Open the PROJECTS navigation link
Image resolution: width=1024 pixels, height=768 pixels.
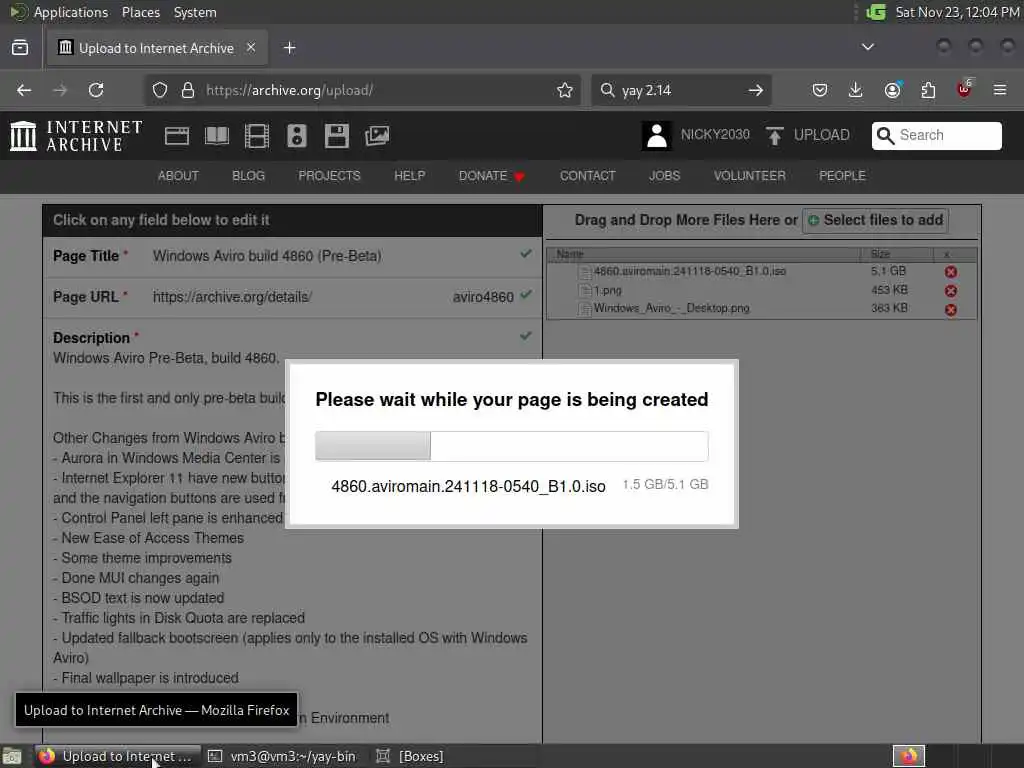pos(329,176)
